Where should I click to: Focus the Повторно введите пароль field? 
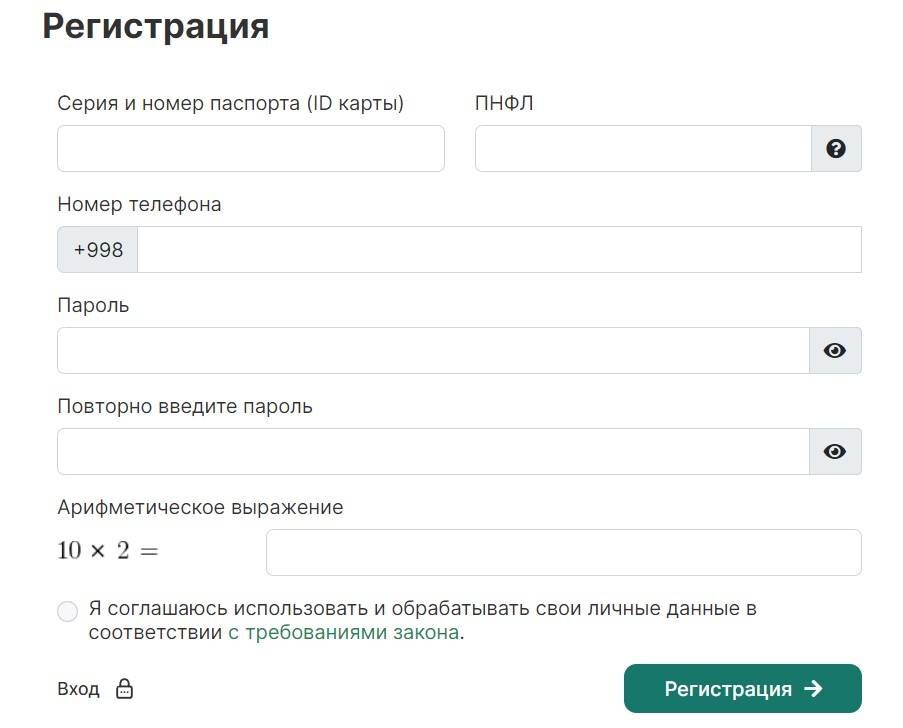pos(433,451)
